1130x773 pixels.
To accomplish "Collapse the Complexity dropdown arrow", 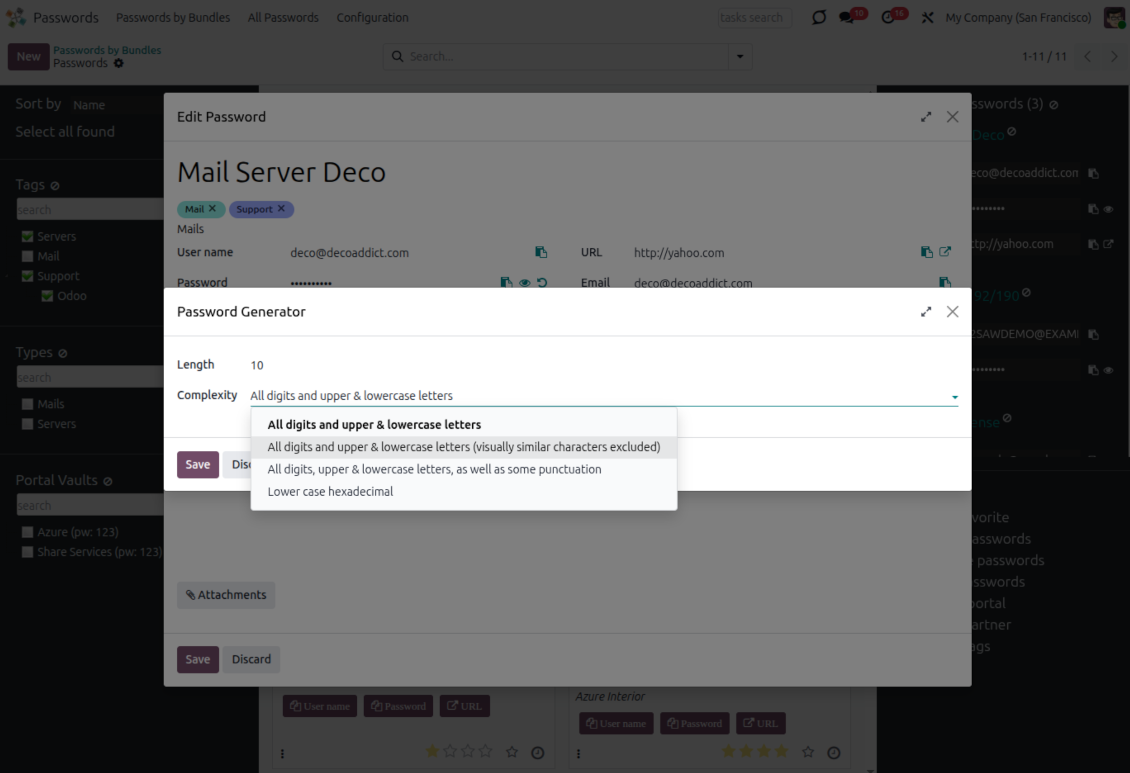I will [x=954, y=397].
